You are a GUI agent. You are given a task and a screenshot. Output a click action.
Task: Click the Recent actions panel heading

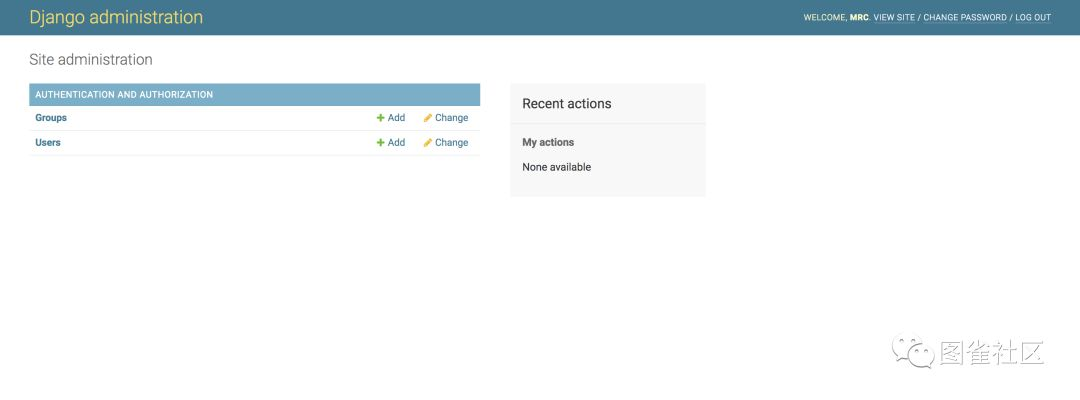coord(567,104)
